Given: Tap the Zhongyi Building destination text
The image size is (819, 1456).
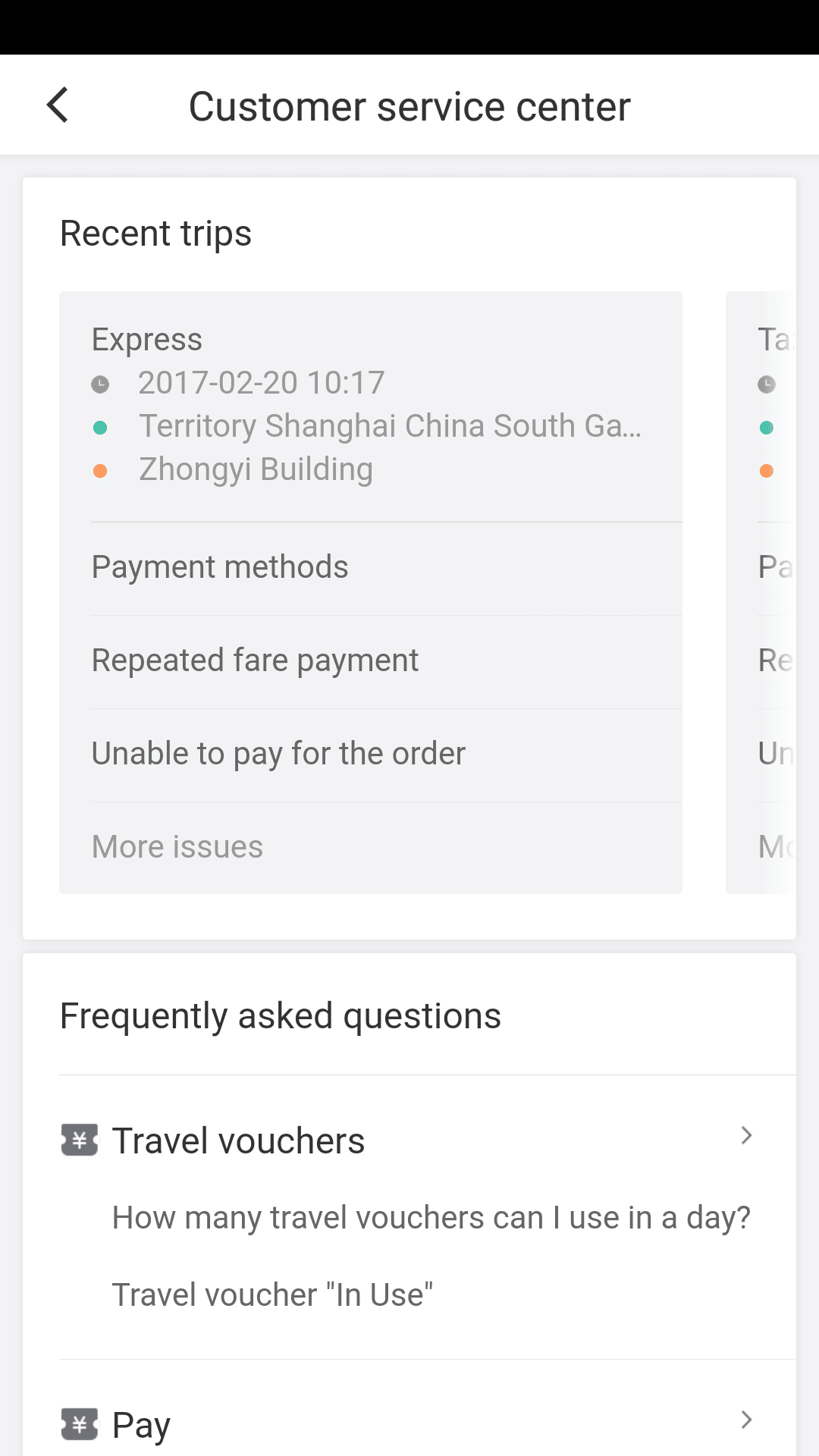Looking at the screenshot, I should coord(256,470).
